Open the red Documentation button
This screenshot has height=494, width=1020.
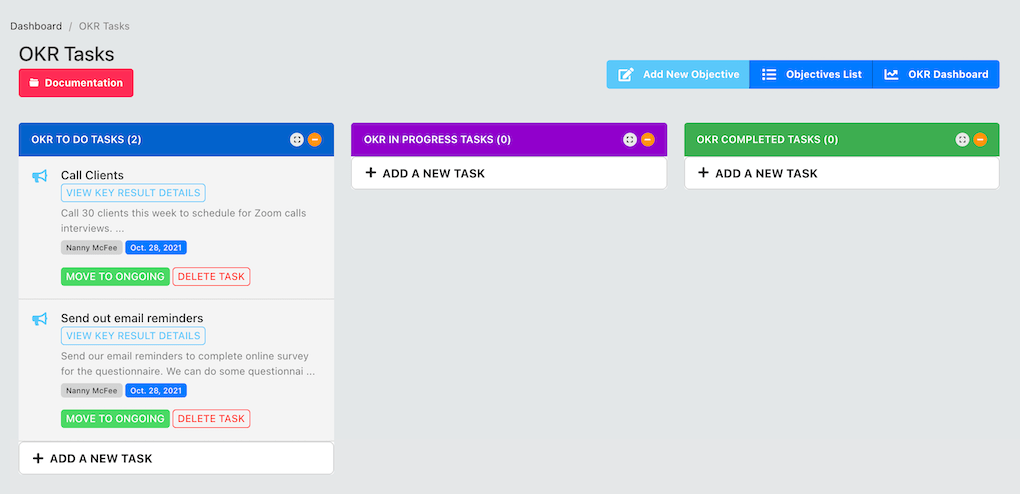pyautogui.click(x=76, y=83)
